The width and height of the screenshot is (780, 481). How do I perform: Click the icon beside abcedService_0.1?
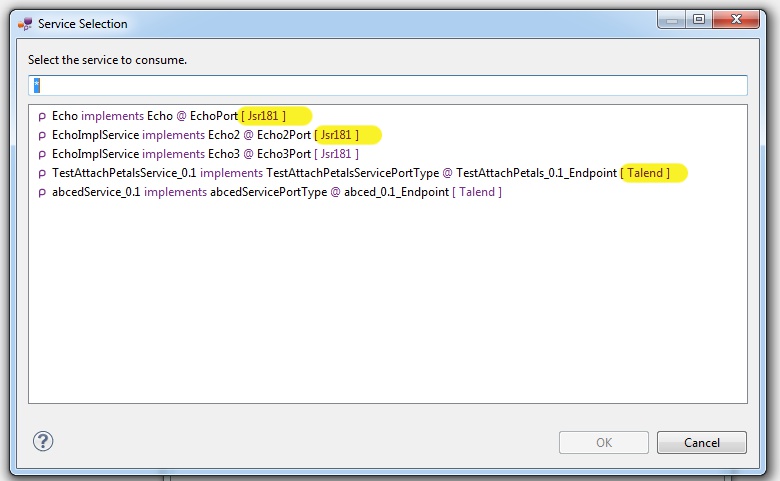pos(42,192)
